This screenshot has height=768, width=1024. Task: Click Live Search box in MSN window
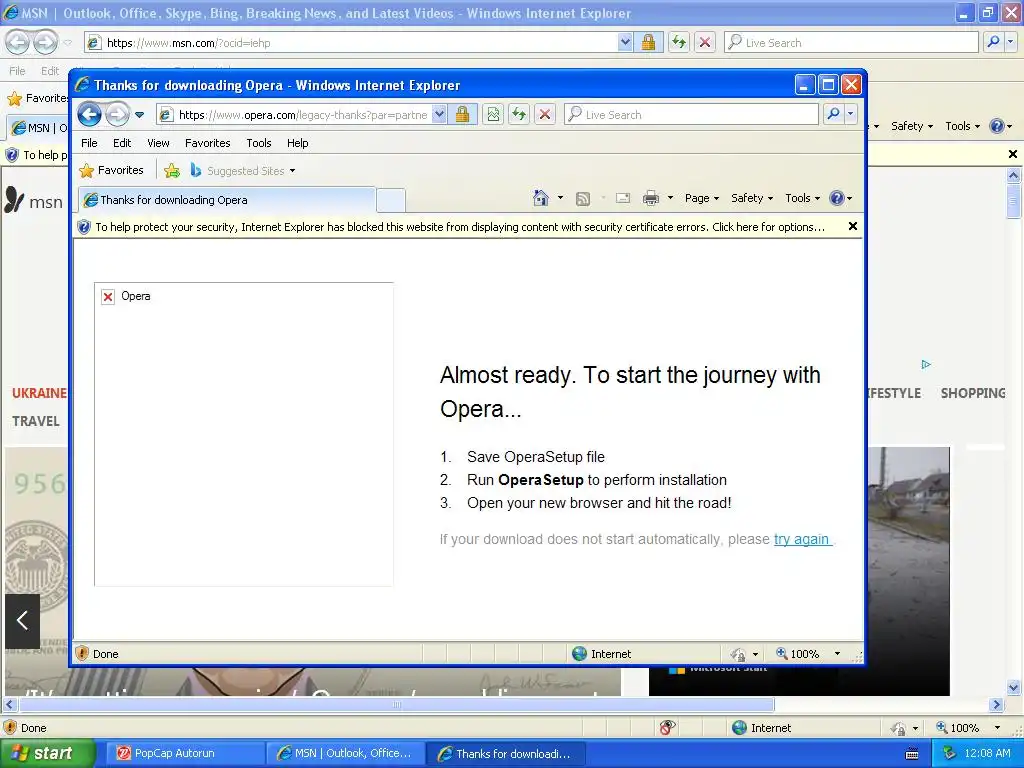(852, 42)
